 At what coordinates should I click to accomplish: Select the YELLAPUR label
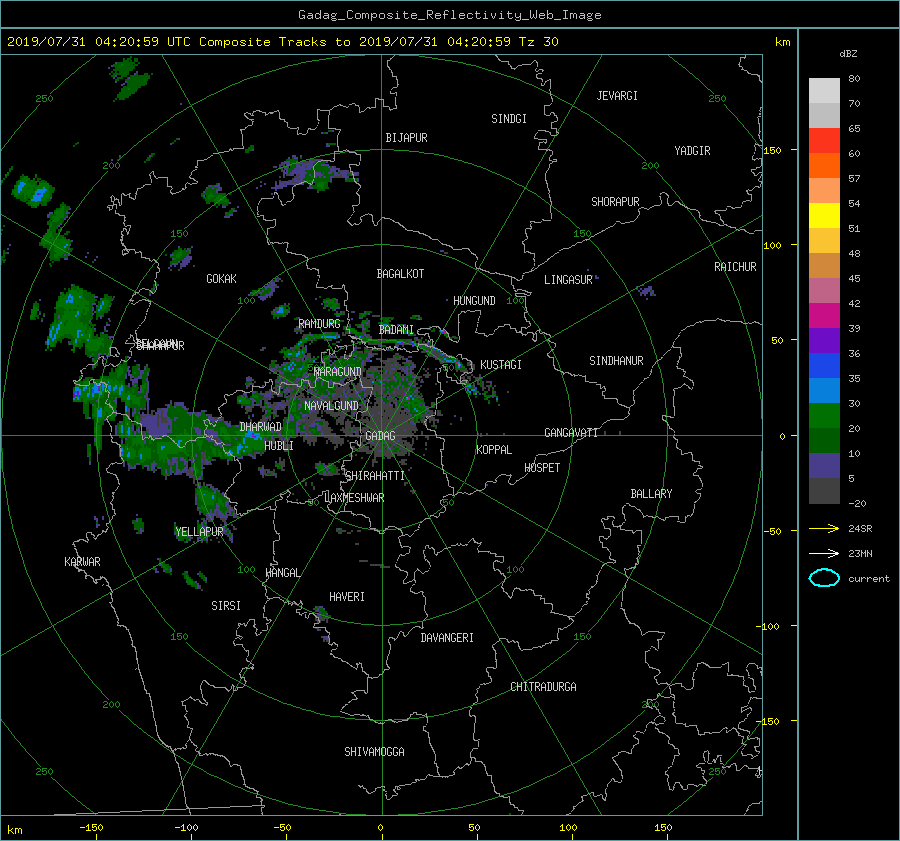point(199,532)
